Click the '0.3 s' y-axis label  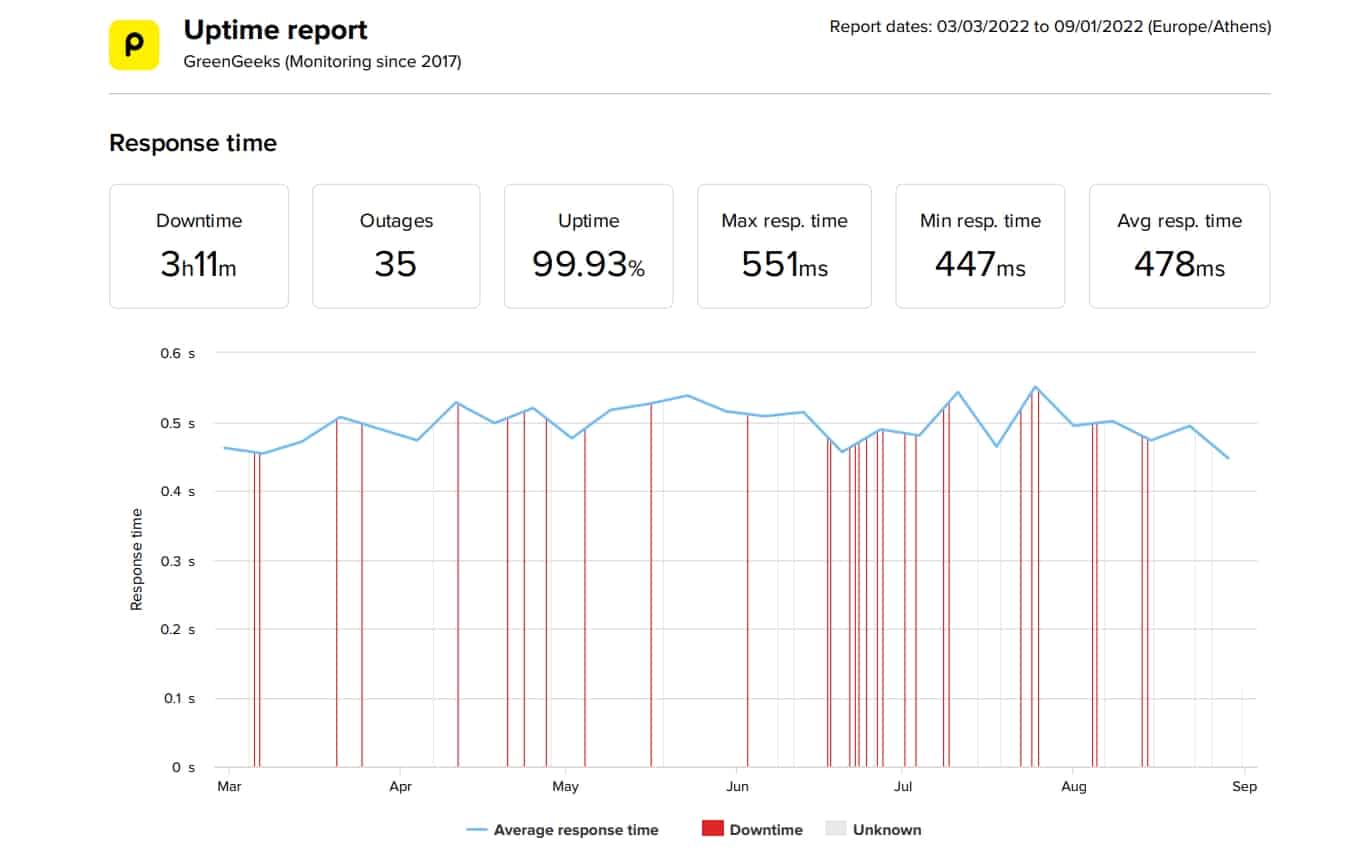pos(179,561)
